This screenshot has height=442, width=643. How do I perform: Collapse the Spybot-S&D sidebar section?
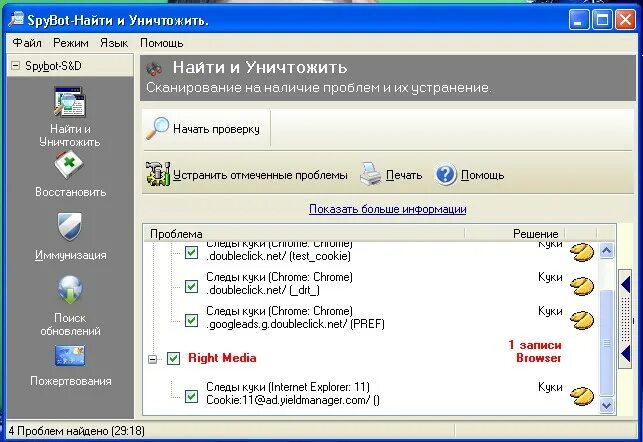coord(15,66)
